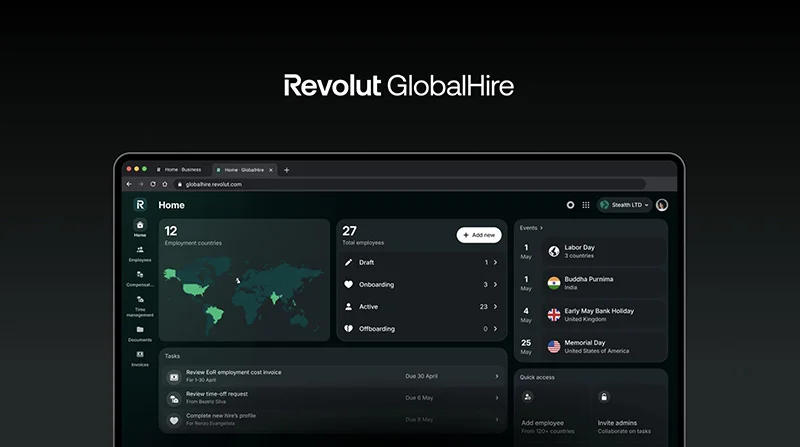Click the 12 Employment countries count
The width and height of the screenshot is (800, 447).
193,236
